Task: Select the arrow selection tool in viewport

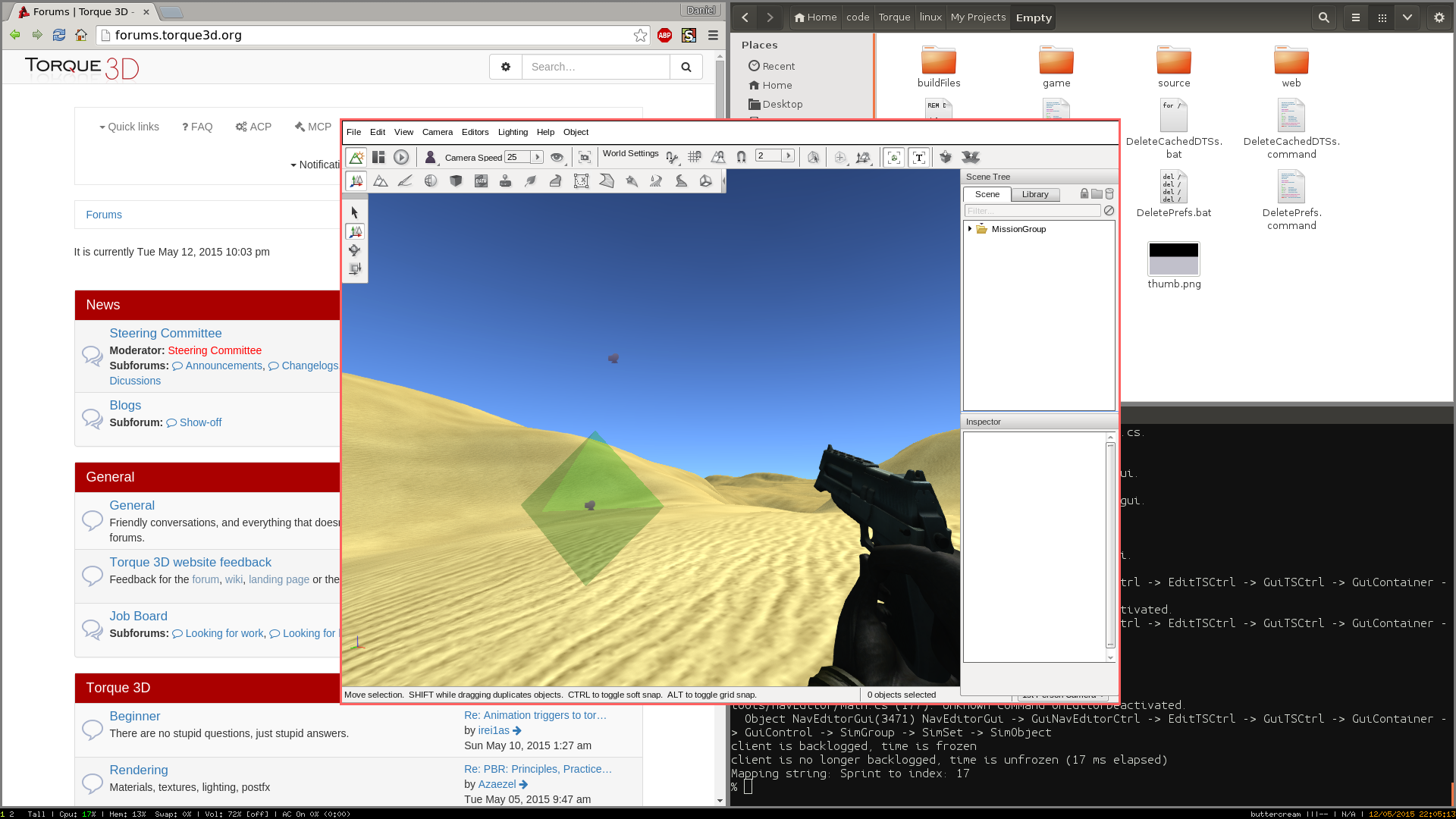Action: point(354,212)
